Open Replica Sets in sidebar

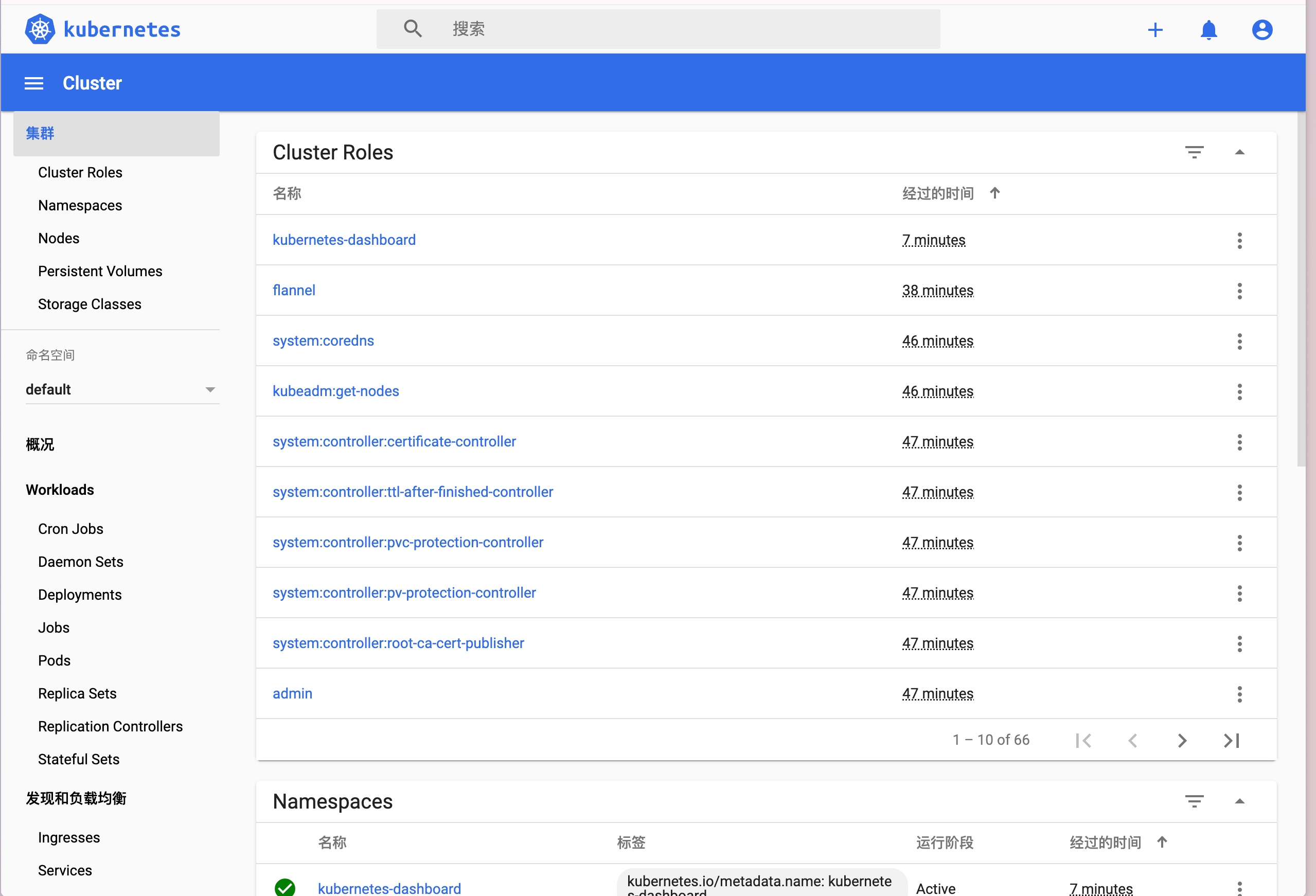tap(77, 693)
